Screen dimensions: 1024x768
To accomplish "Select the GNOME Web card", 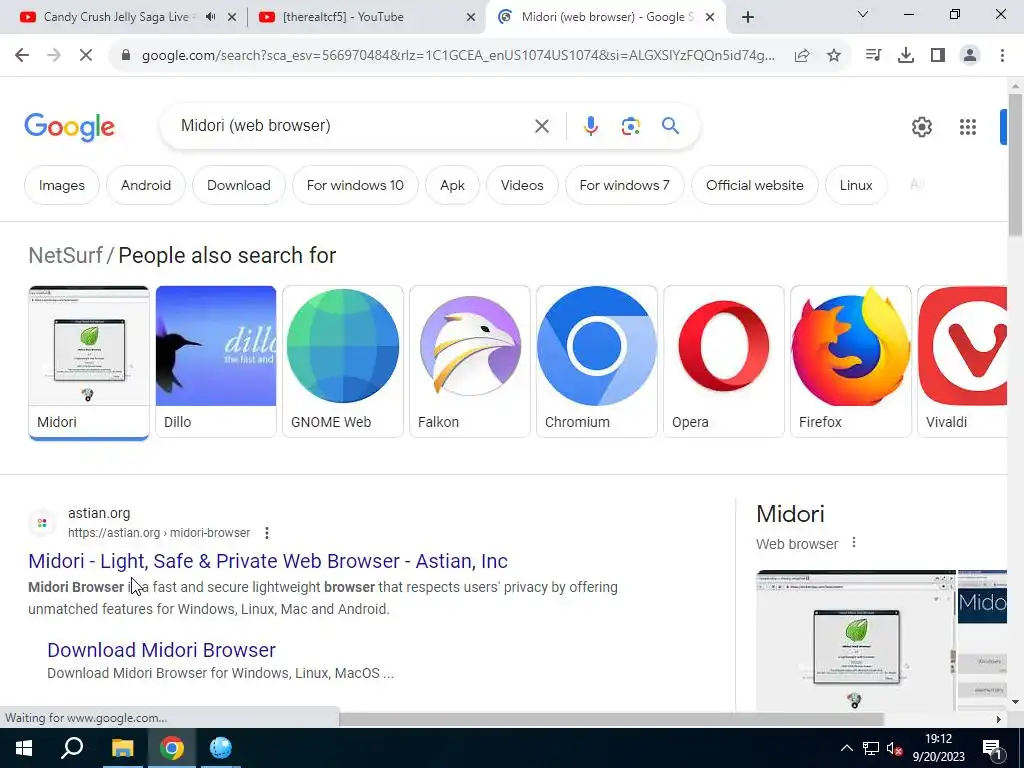I will pyautogui.click(x=343, y=361).
